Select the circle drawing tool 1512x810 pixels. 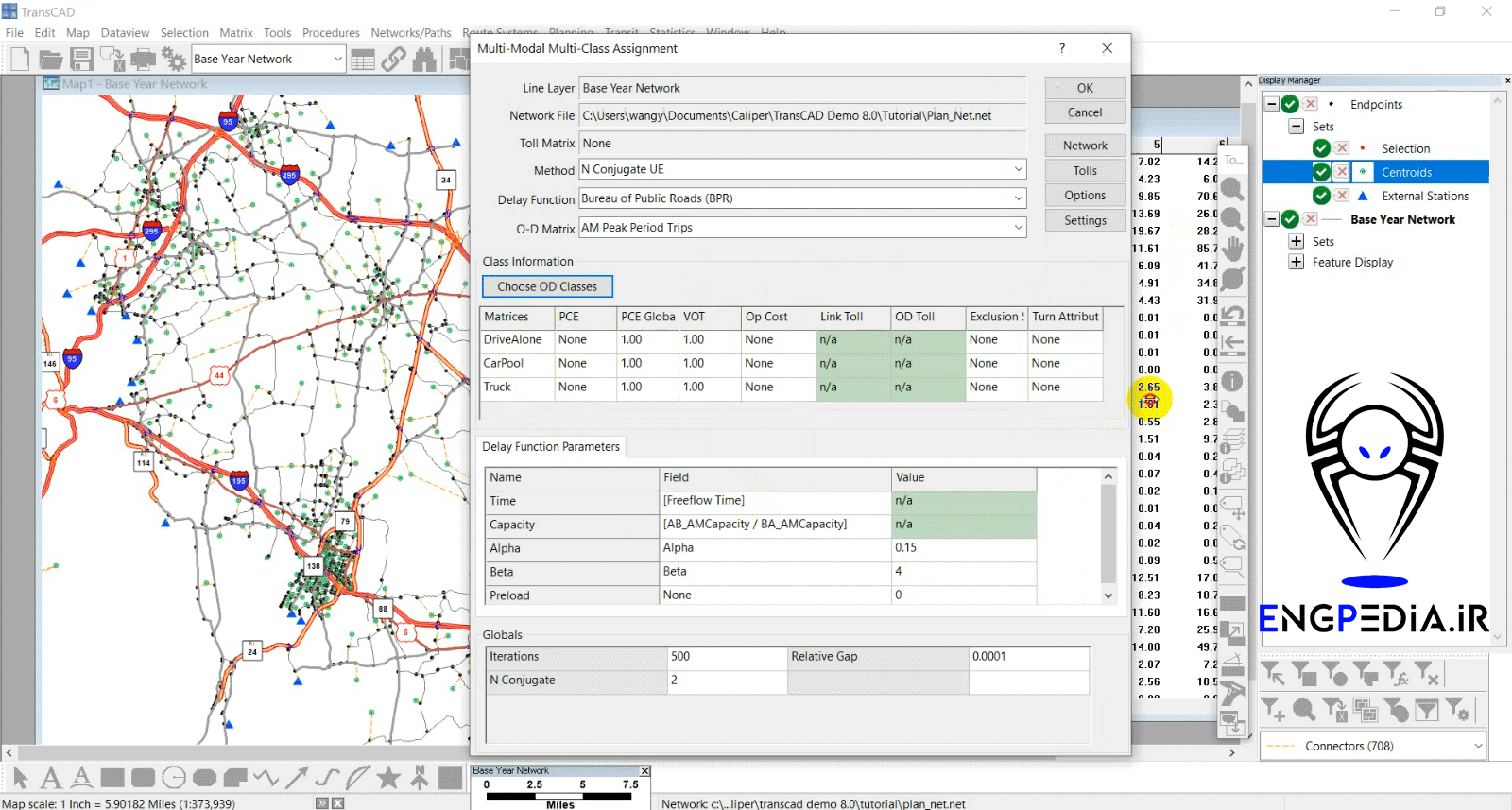coord(174,778)
